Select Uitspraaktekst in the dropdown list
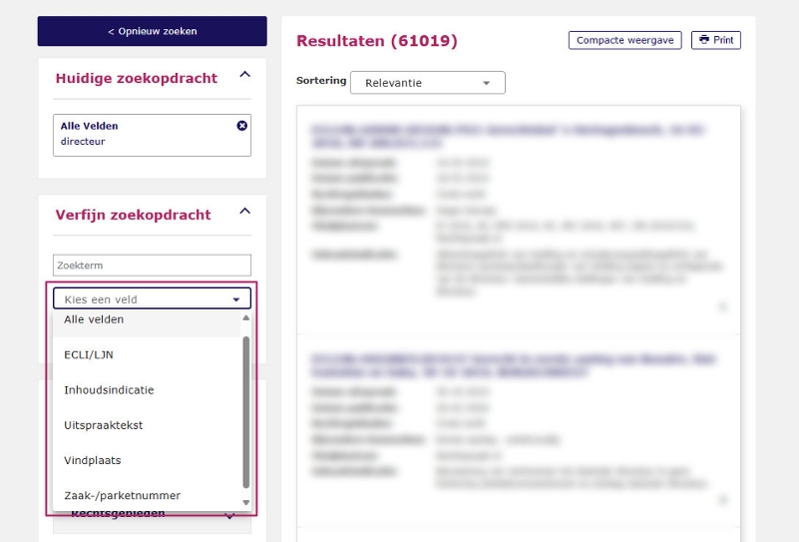The height and width of the screenshot is (542, 799). (x=103, y=425)
